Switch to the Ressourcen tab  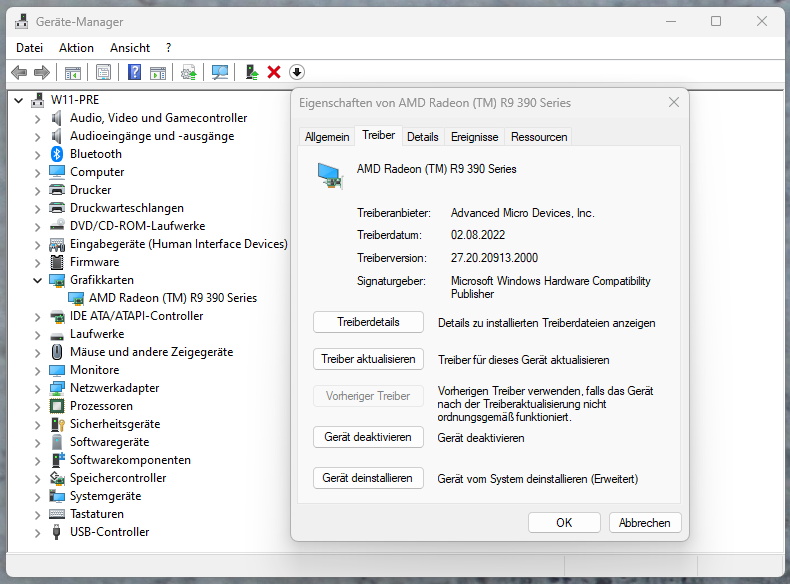(539, 137)
